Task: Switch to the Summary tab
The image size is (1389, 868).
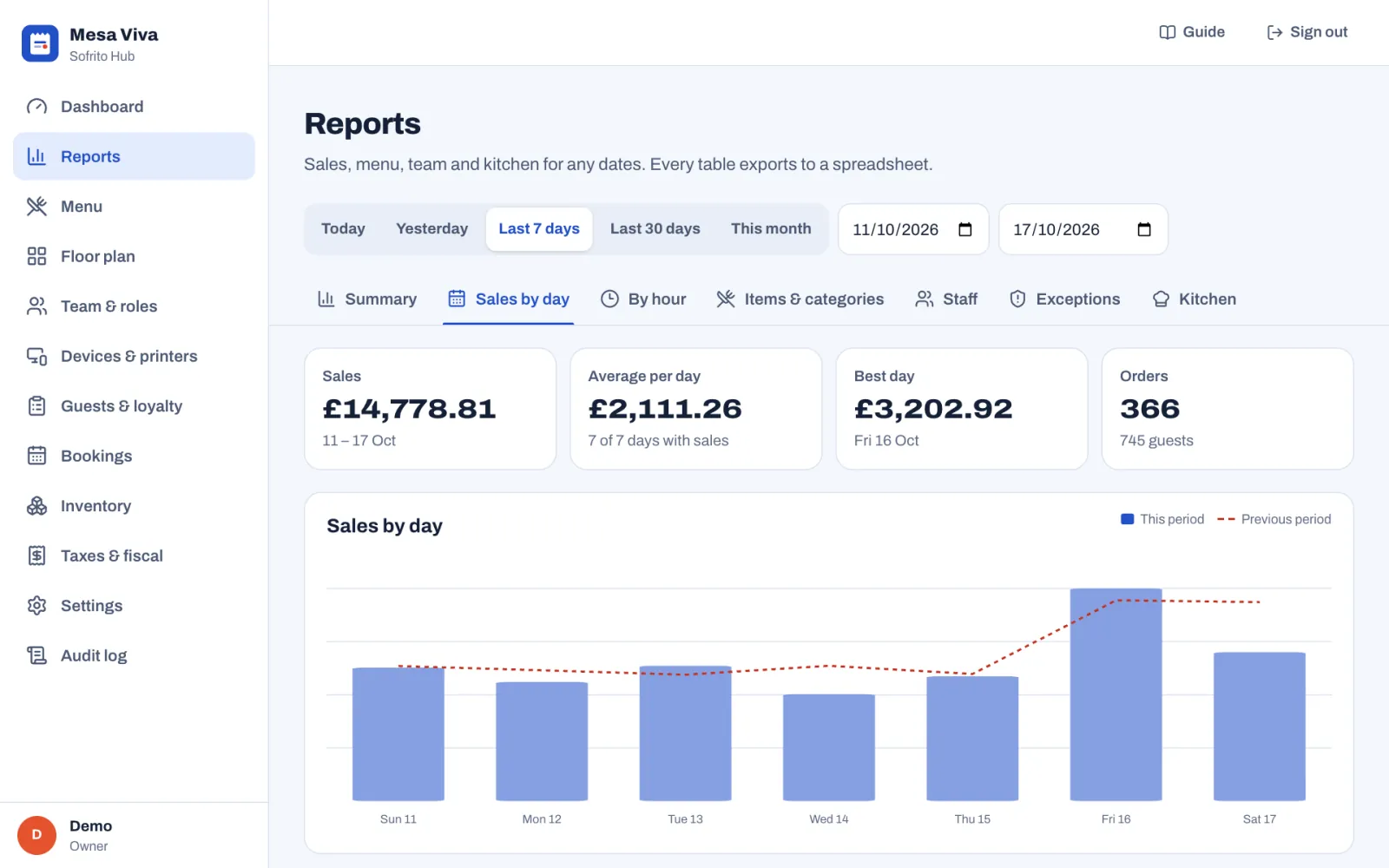Action: [367, 299]
